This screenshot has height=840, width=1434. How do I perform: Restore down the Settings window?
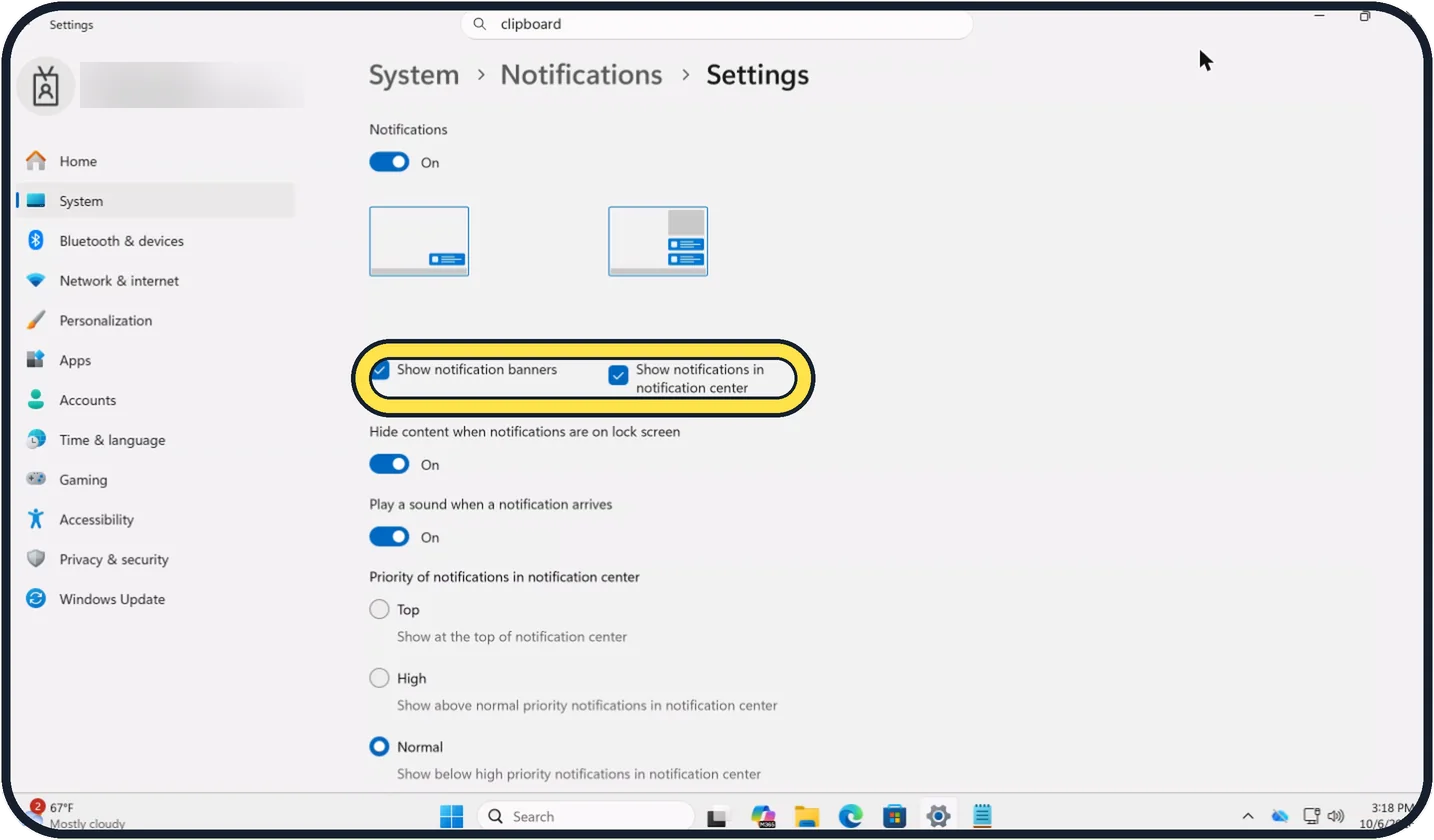(1365, 16)
